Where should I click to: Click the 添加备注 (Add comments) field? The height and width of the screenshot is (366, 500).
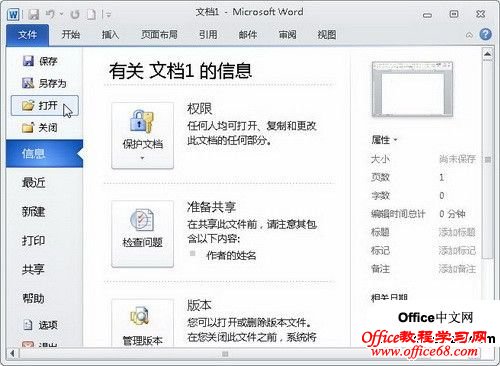pyautogui.click(x=457, y=268)
